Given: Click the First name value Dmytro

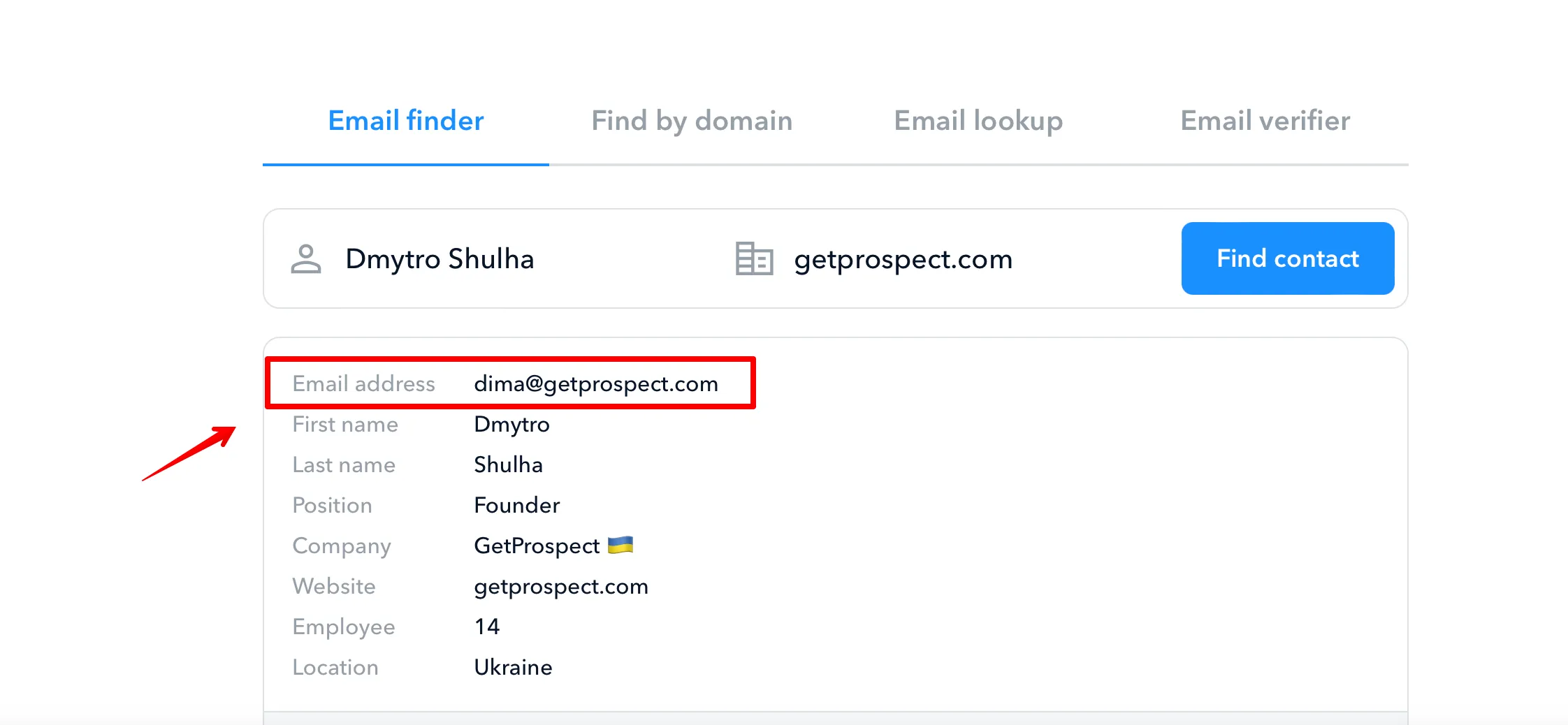Looking at the screenshot, I should tap(511, 424).
